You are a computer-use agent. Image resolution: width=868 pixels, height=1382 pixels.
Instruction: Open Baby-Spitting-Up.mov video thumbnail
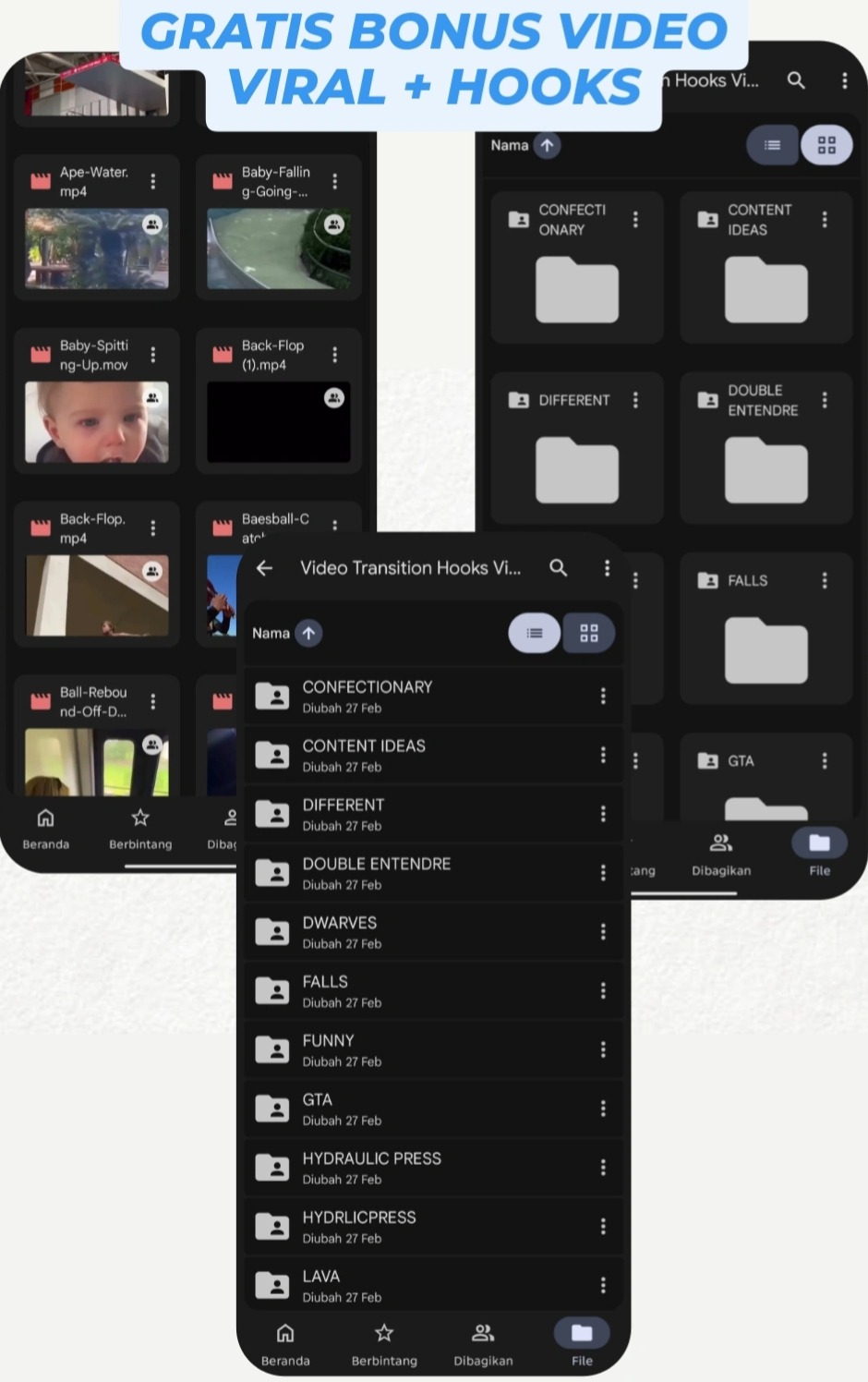point(97,422)
